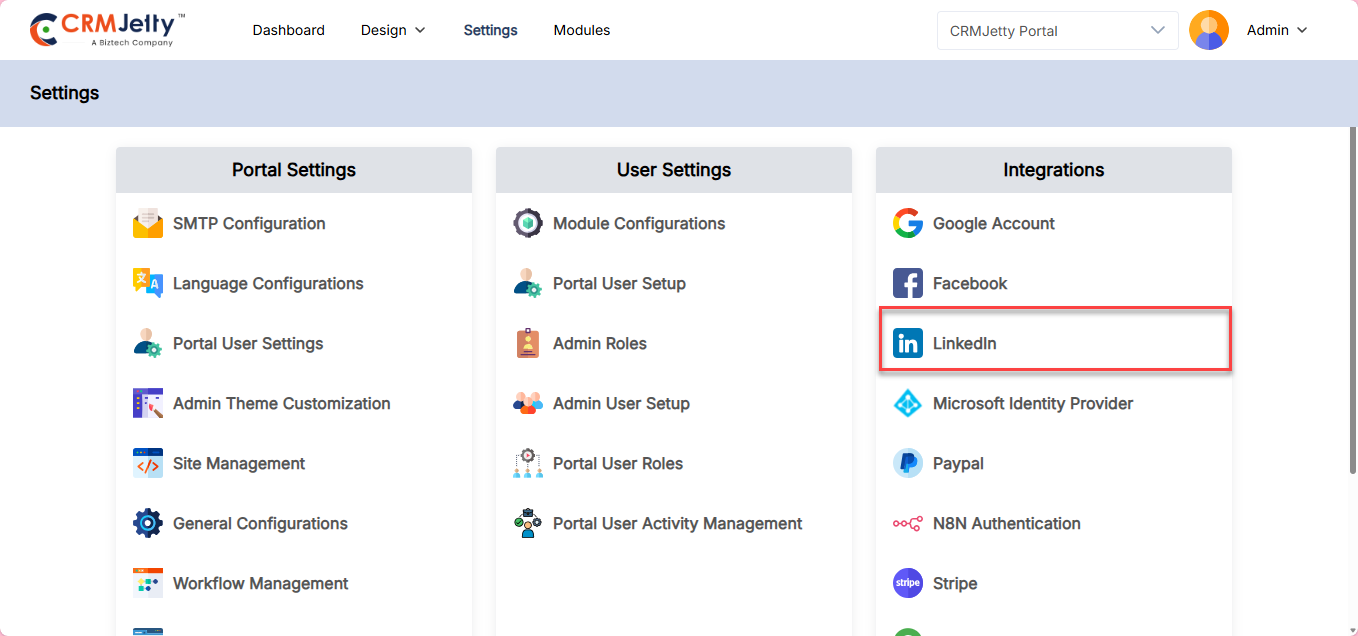The height and width of the screenshot is (636, 1358).
Task: Click the Admin Roles badge icon
Action: coord(528,344)
